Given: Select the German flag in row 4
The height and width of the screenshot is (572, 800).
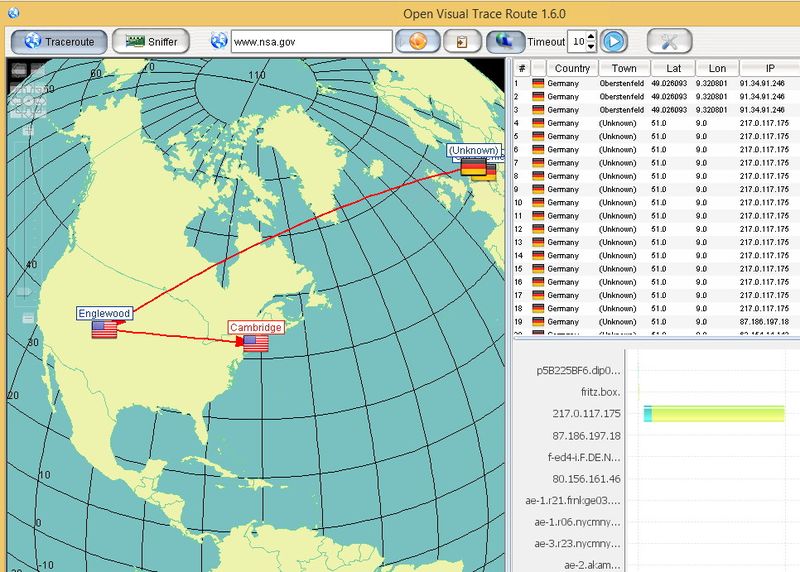Looking at the screenshot, I should [x=538, y=123].
